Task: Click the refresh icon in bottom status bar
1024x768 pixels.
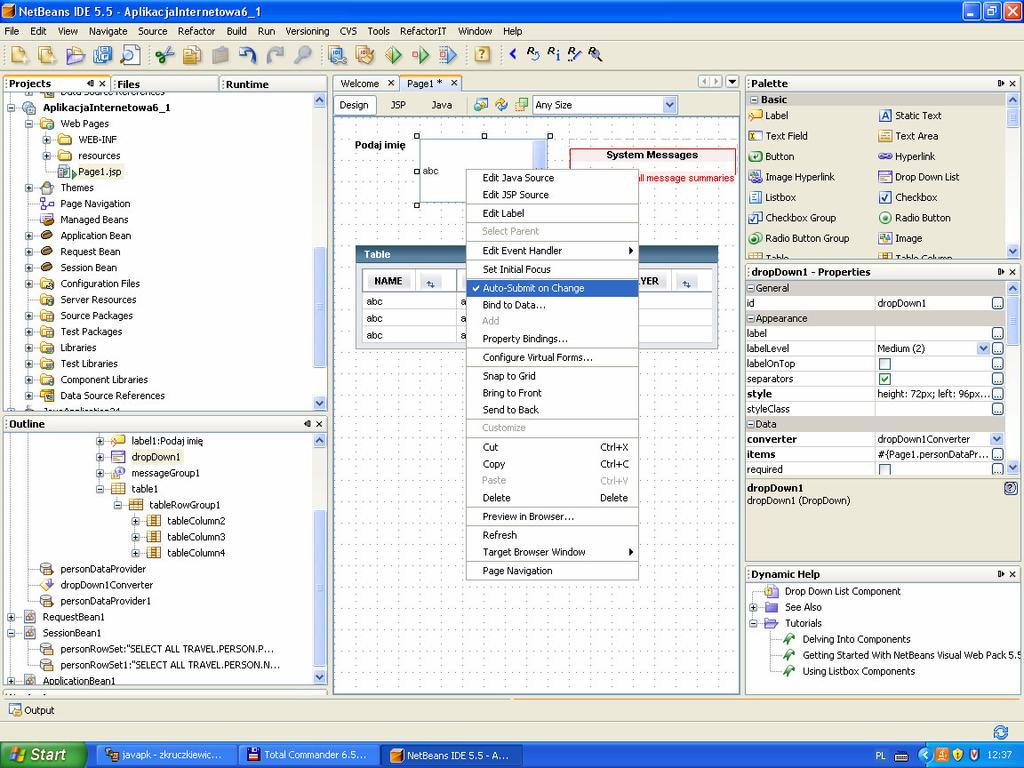Action: coord(1000,731)
